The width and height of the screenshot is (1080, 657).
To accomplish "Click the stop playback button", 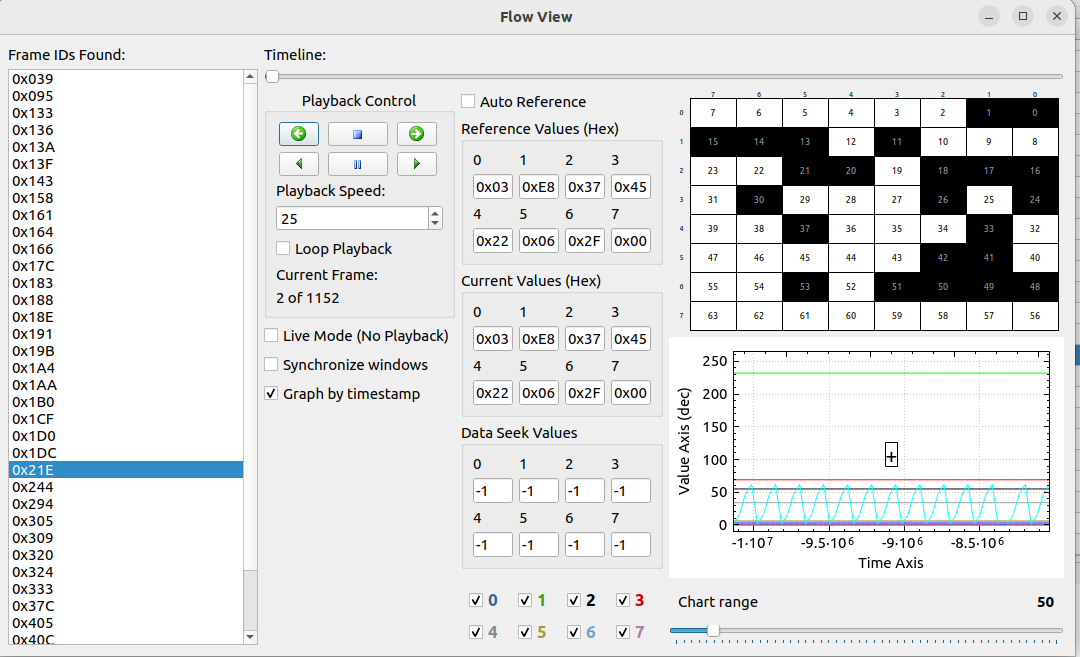I will pos(357,134).
